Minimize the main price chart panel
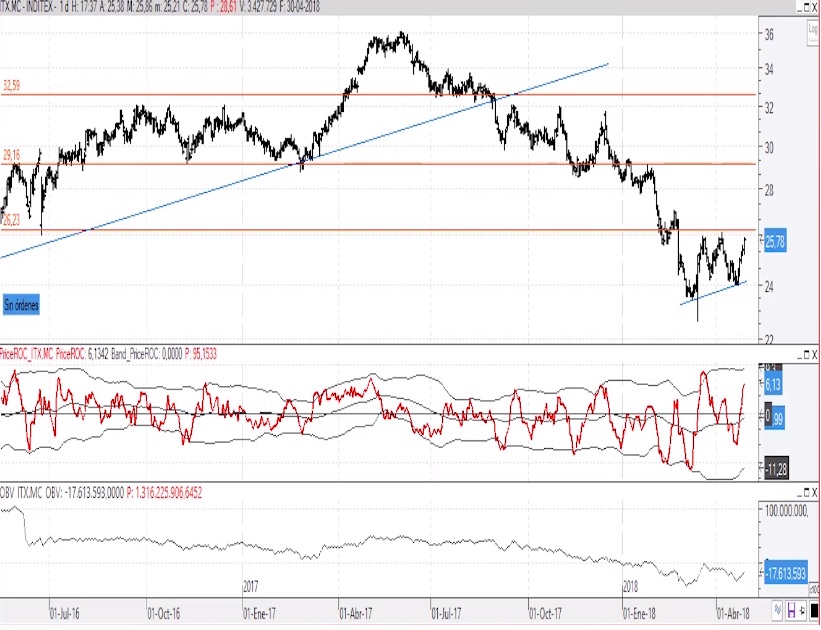 (x=800, y=8)
